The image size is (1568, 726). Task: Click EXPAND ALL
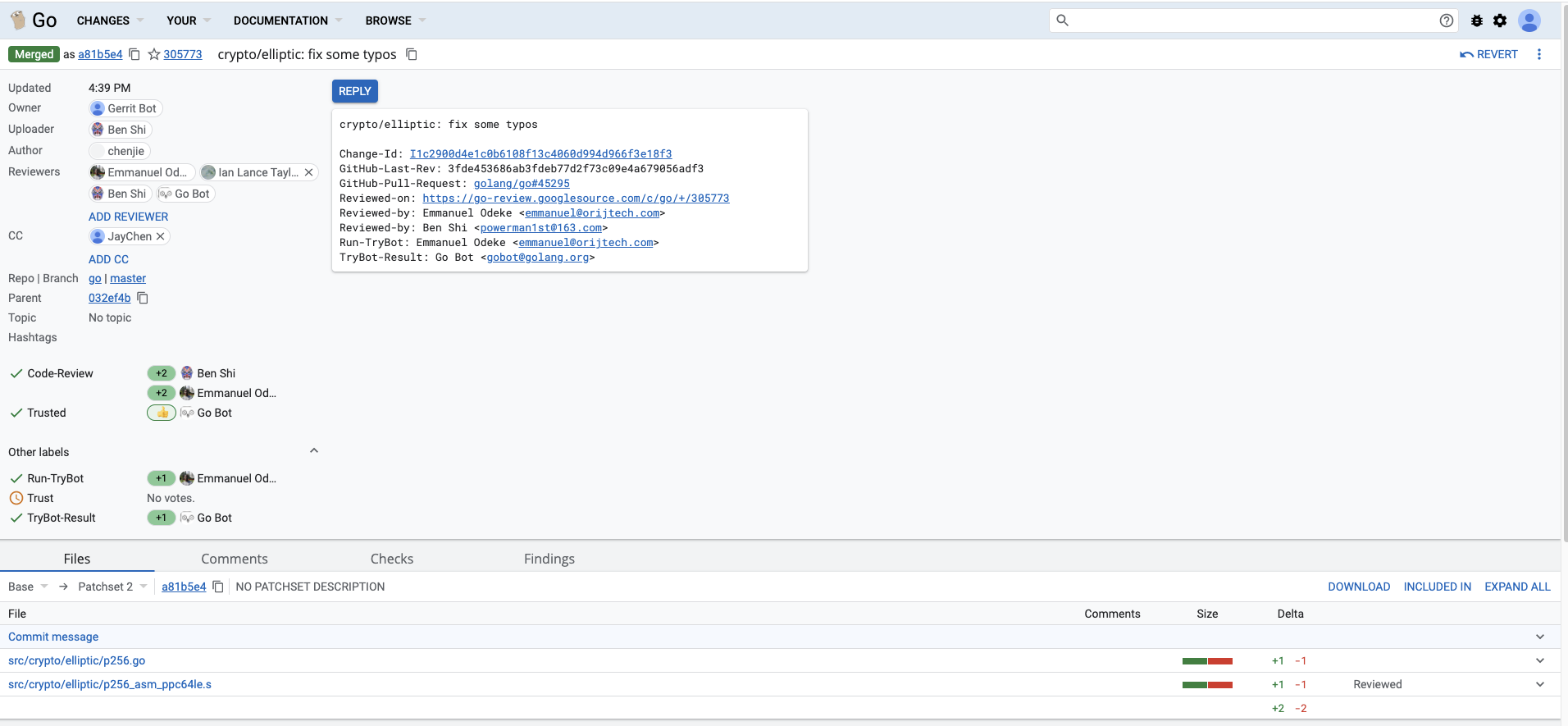coord(1517,587)
